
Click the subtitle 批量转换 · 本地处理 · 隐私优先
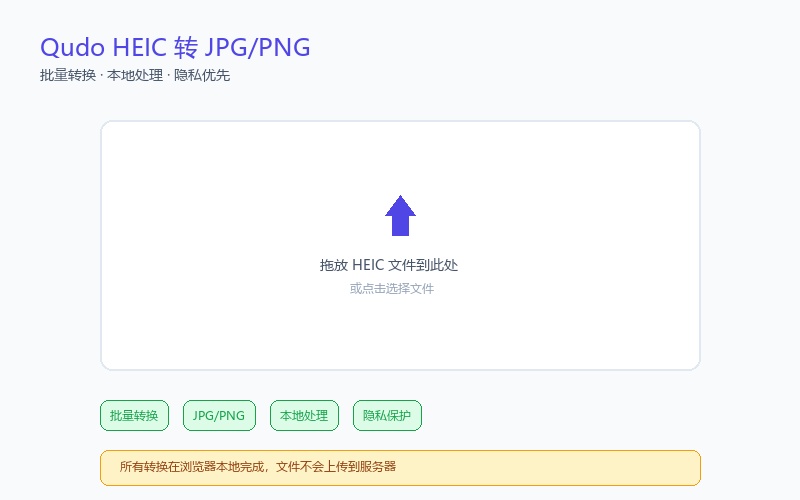[x=135, y=76]
